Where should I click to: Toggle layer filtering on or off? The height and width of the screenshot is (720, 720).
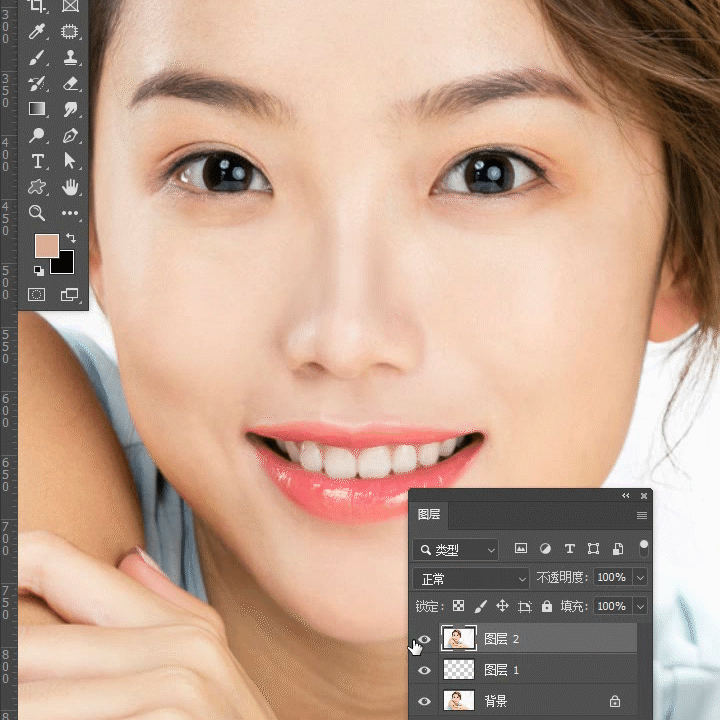643,549
